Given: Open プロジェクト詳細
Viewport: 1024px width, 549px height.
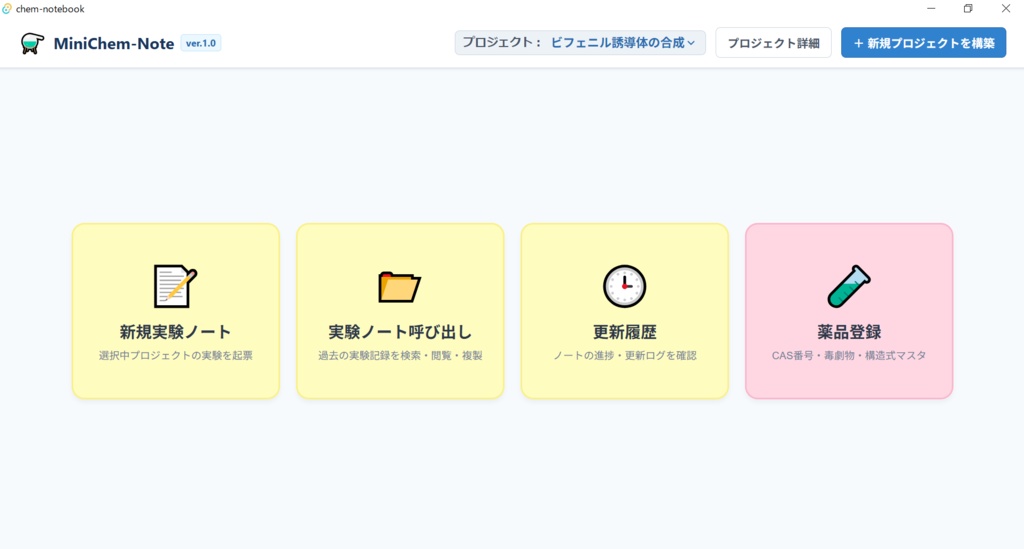Looking at the screenshot, I should tap(773, 43).
